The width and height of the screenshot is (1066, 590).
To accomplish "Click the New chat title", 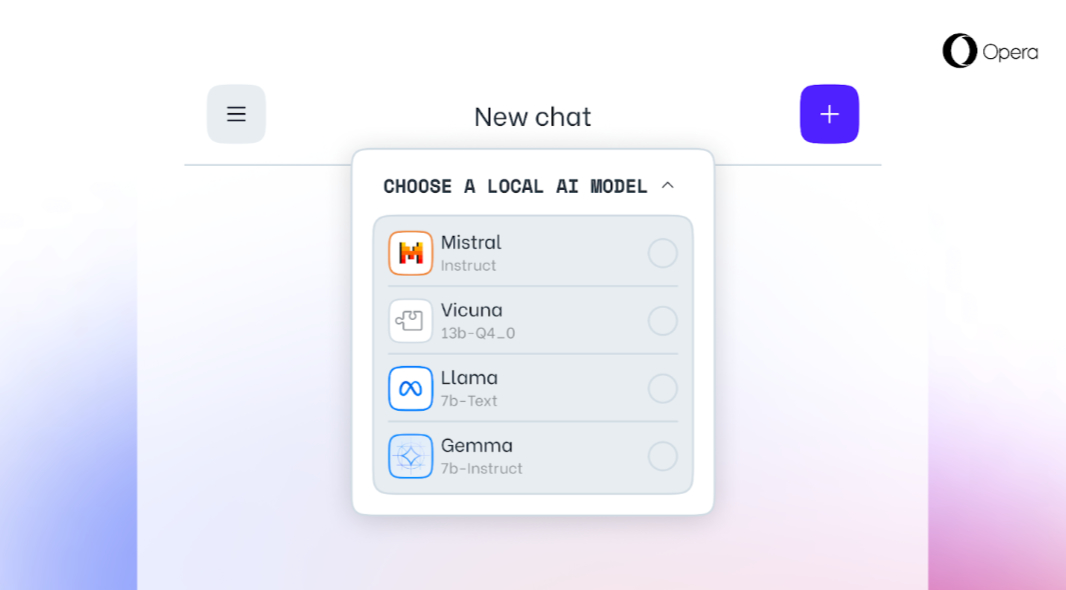I will coord(532,117).
